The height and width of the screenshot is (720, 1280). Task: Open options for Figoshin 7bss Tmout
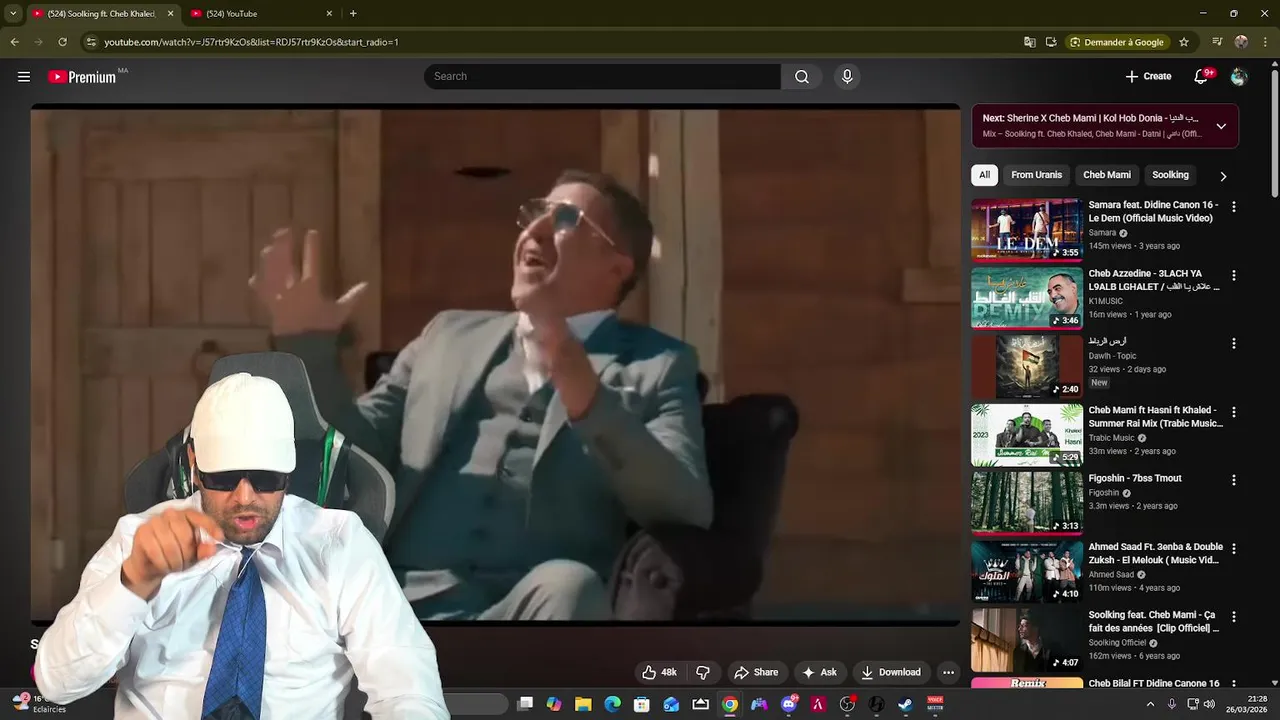pyautogui.click(x=1233, y=480)
